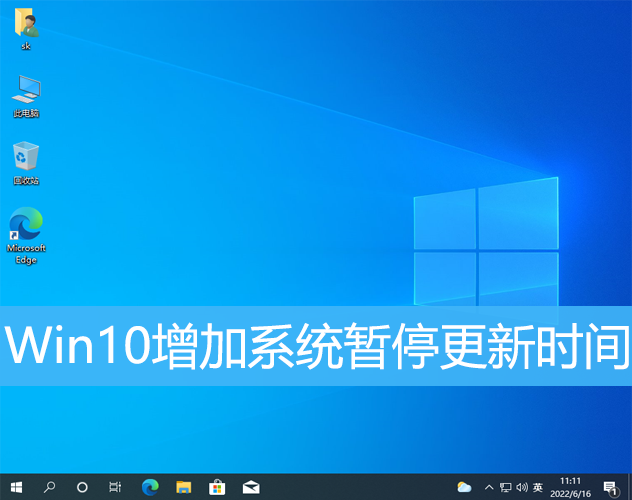
Task: Expand the hidden tray icons chevron
Action: point(487,487)
